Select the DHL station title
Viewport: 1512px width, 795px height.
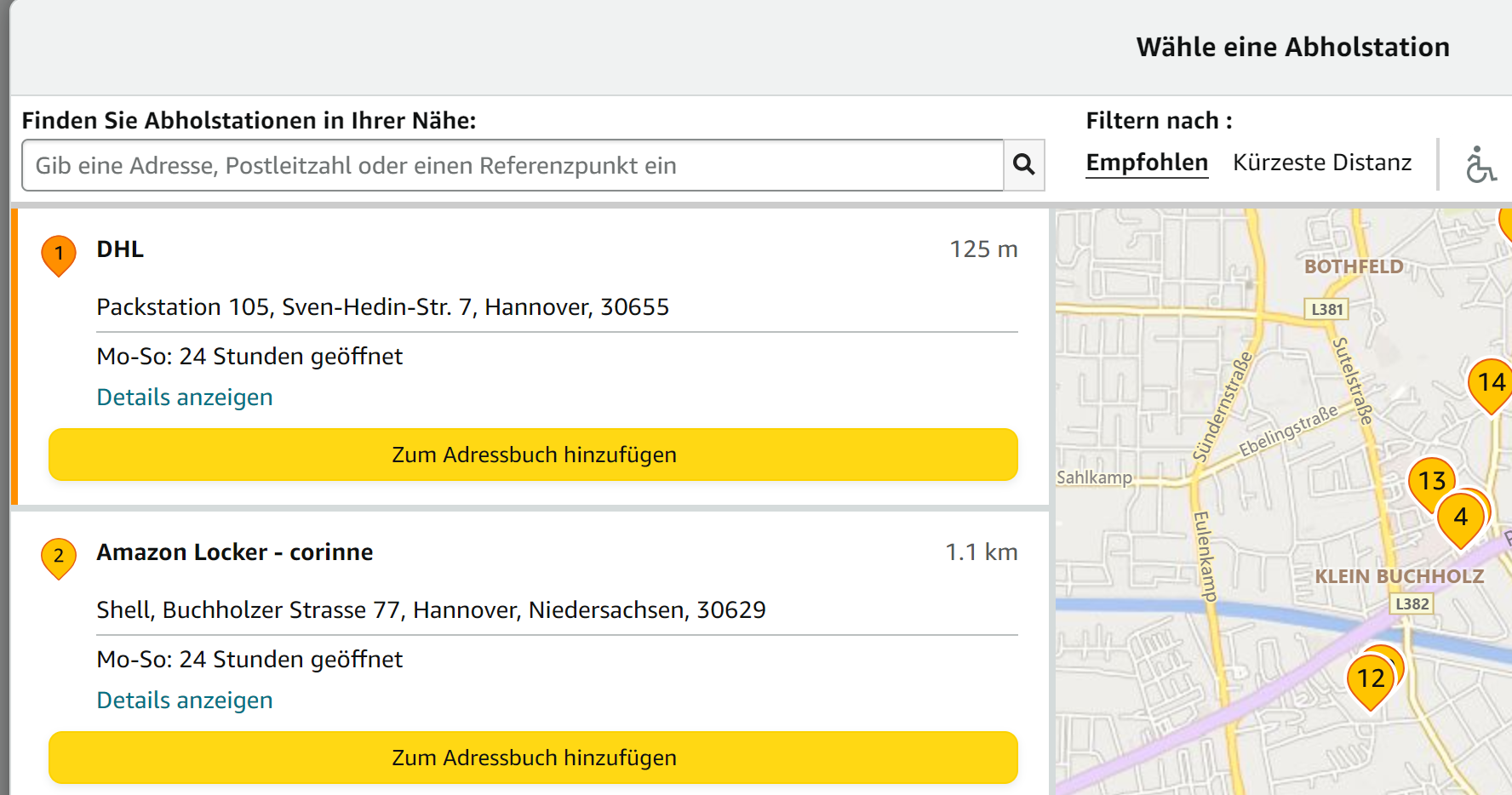tap(120, 249)
